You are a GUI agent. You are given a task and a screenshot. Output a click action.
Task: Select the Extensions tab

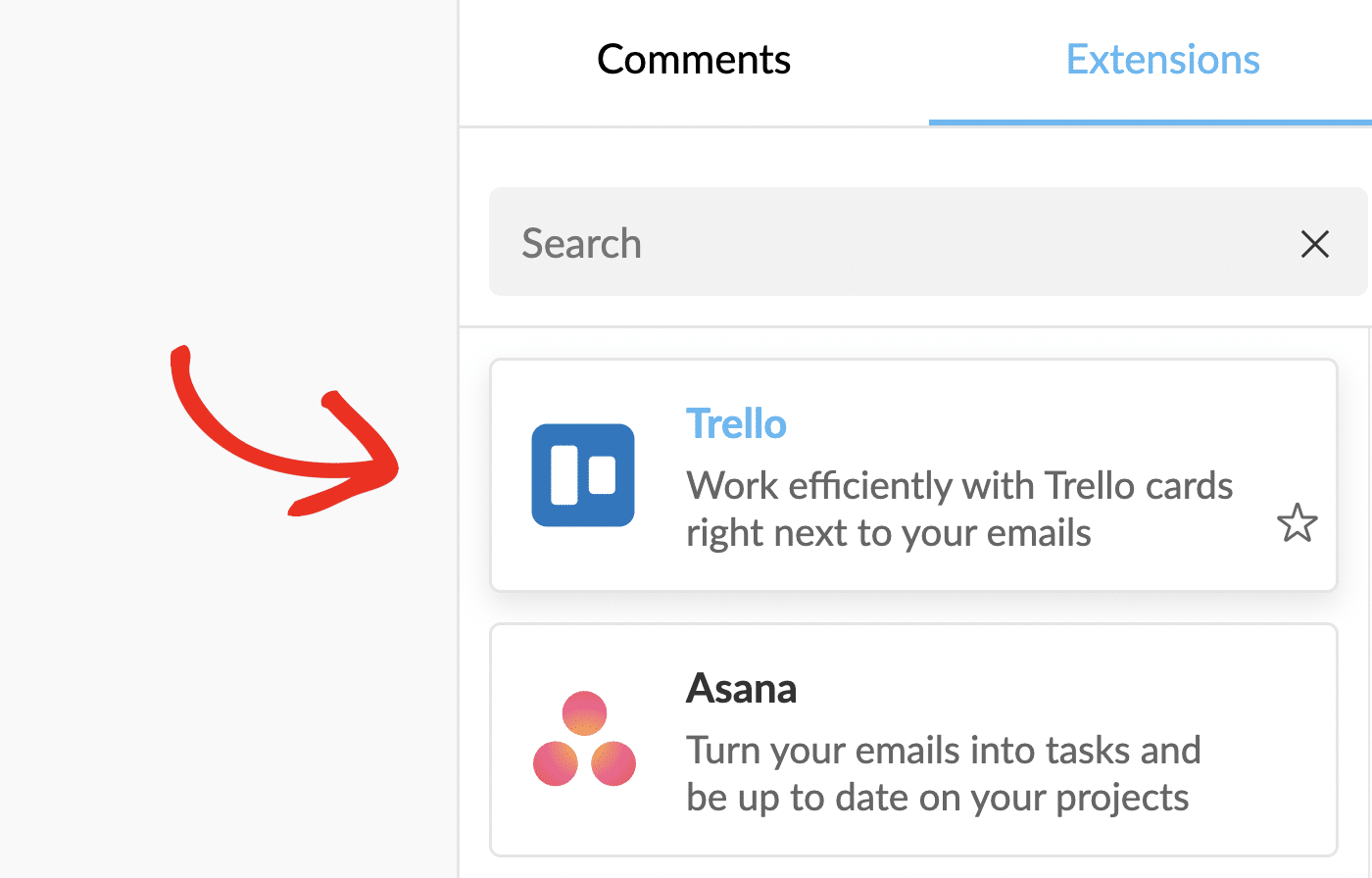(1162, 59)
